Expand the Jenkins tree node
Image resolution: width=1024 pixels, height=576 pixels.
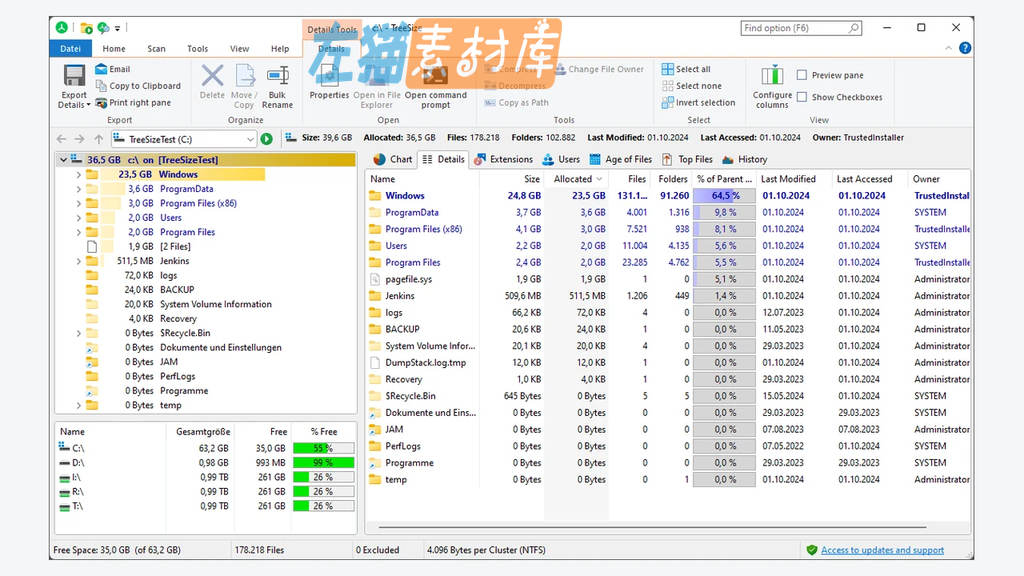tap(78, 261)
